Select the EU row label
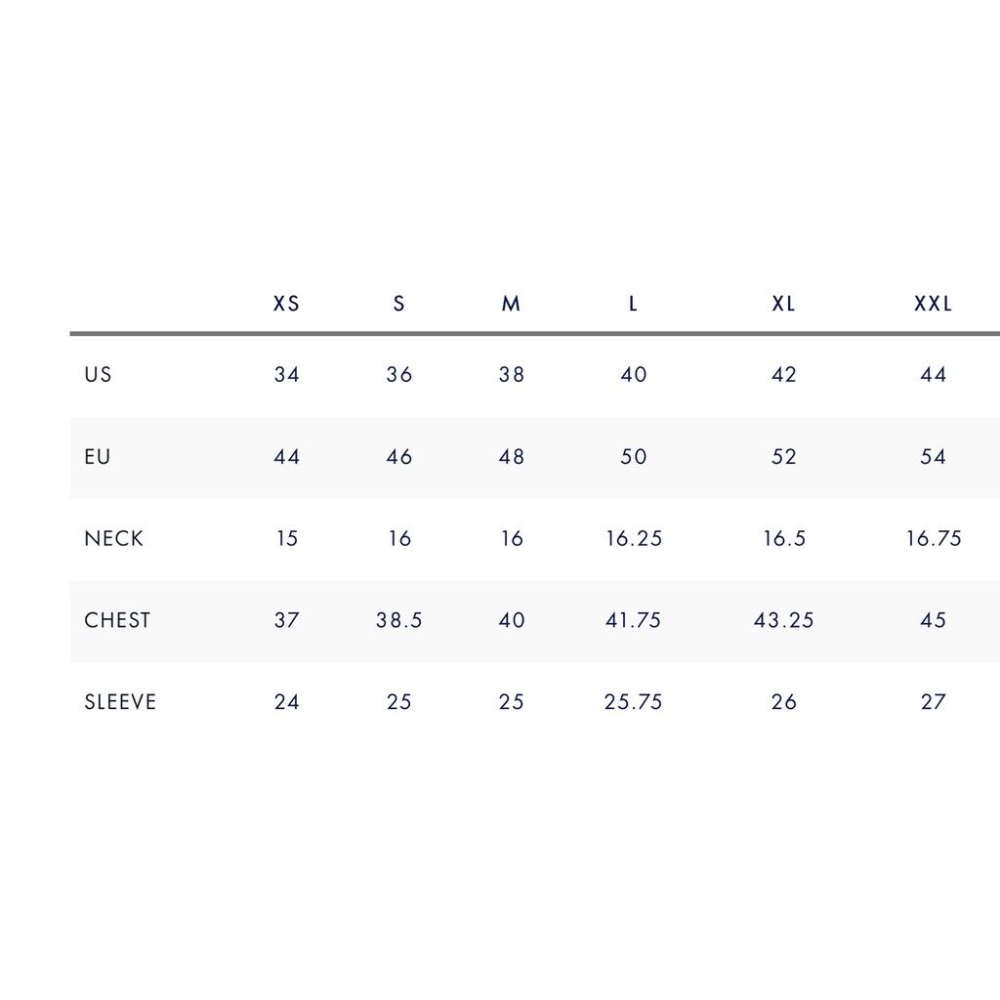1000x1000 pixels. pos(98,457)
